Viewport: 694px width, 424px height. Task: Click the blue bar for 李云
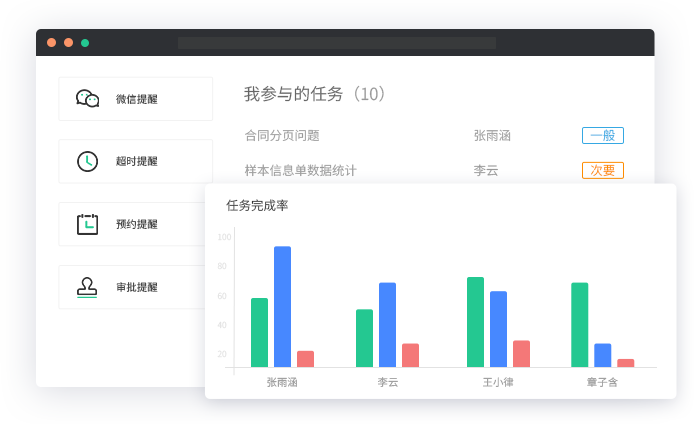point(387,325)
